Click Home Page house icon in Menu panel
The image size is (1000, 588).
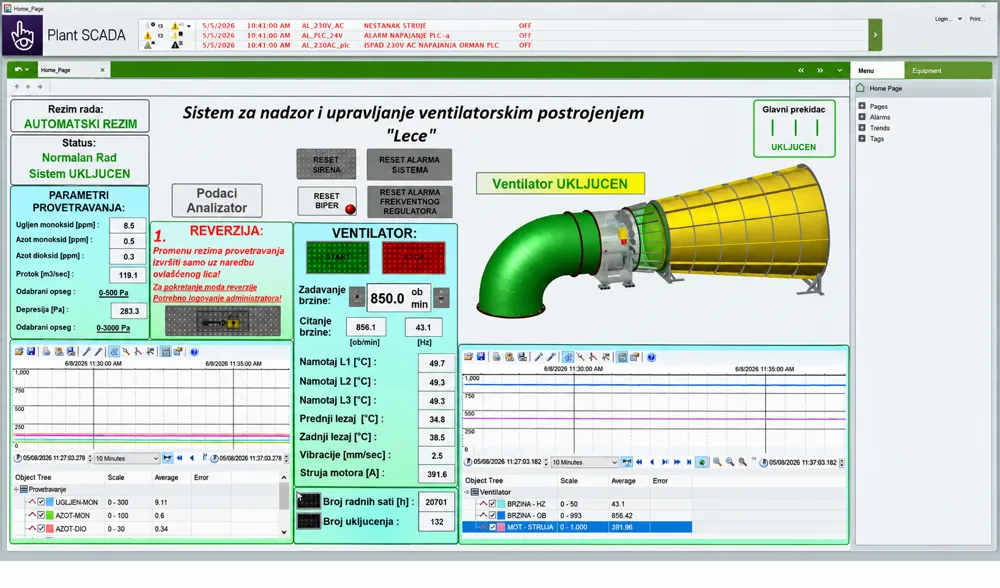(x=860, y=88)
